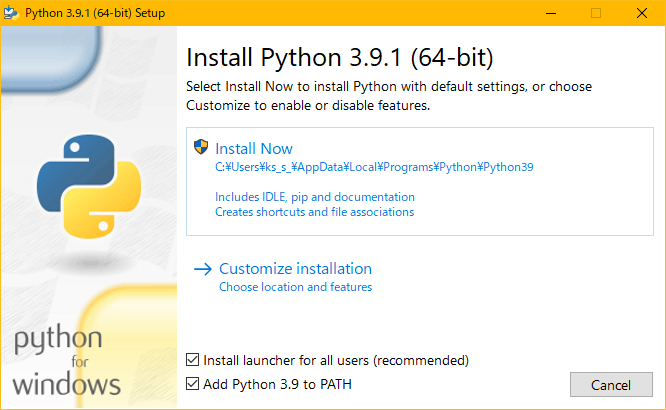Click "Includes IDLE, pip and documentation" text
Viewport: 666px width, 410px height.
pyautogui.click(x=314, y=198)
